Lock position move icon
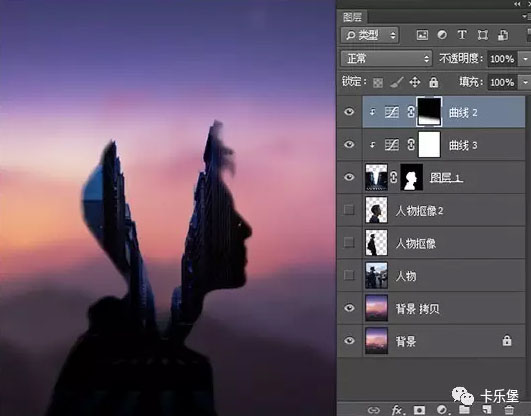The width and height of the screenshot is (531, 416). tap(415, 82)
